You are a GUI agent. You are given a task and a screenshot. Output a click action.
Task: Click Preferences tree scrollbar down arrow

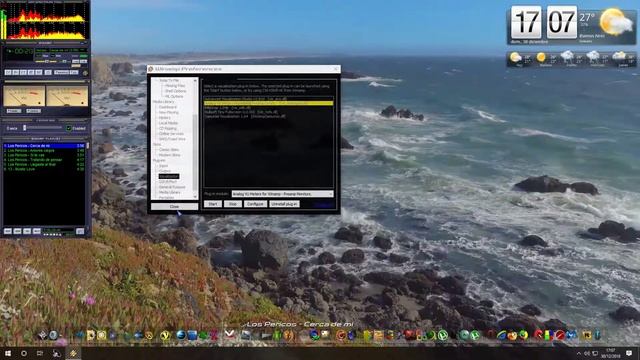point(195,197)
